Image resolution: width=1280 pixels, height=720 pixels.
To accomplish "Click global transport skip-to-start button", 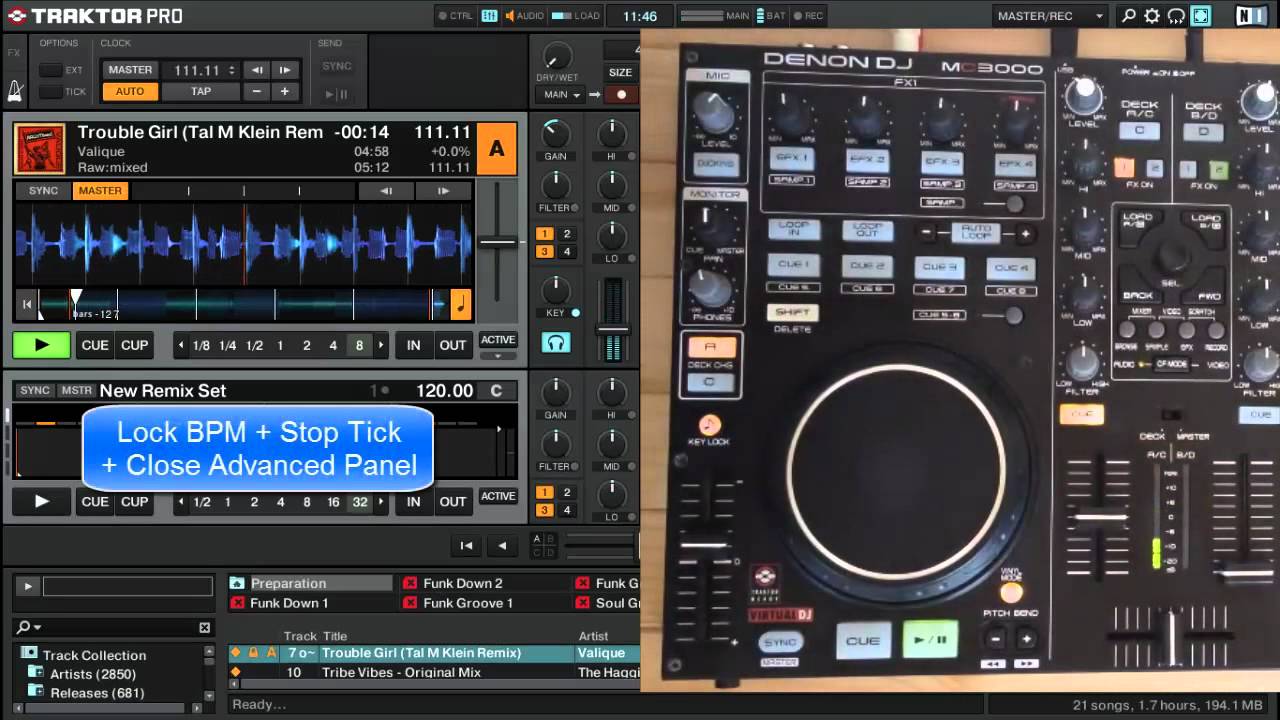I will pos(466,545).
